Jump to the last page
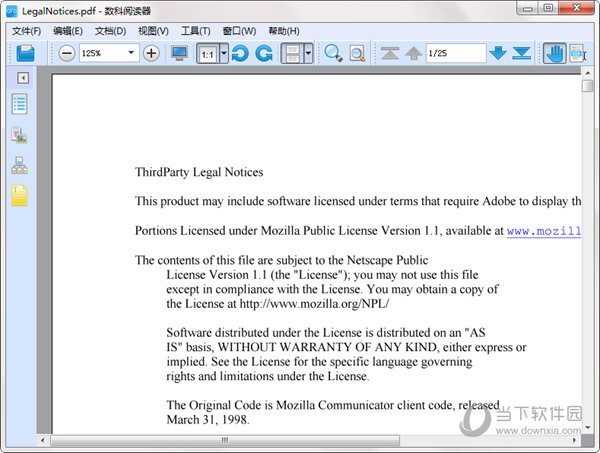Image resolution: width=600 pixels, height=453 pixels. (x=522, y=53)
